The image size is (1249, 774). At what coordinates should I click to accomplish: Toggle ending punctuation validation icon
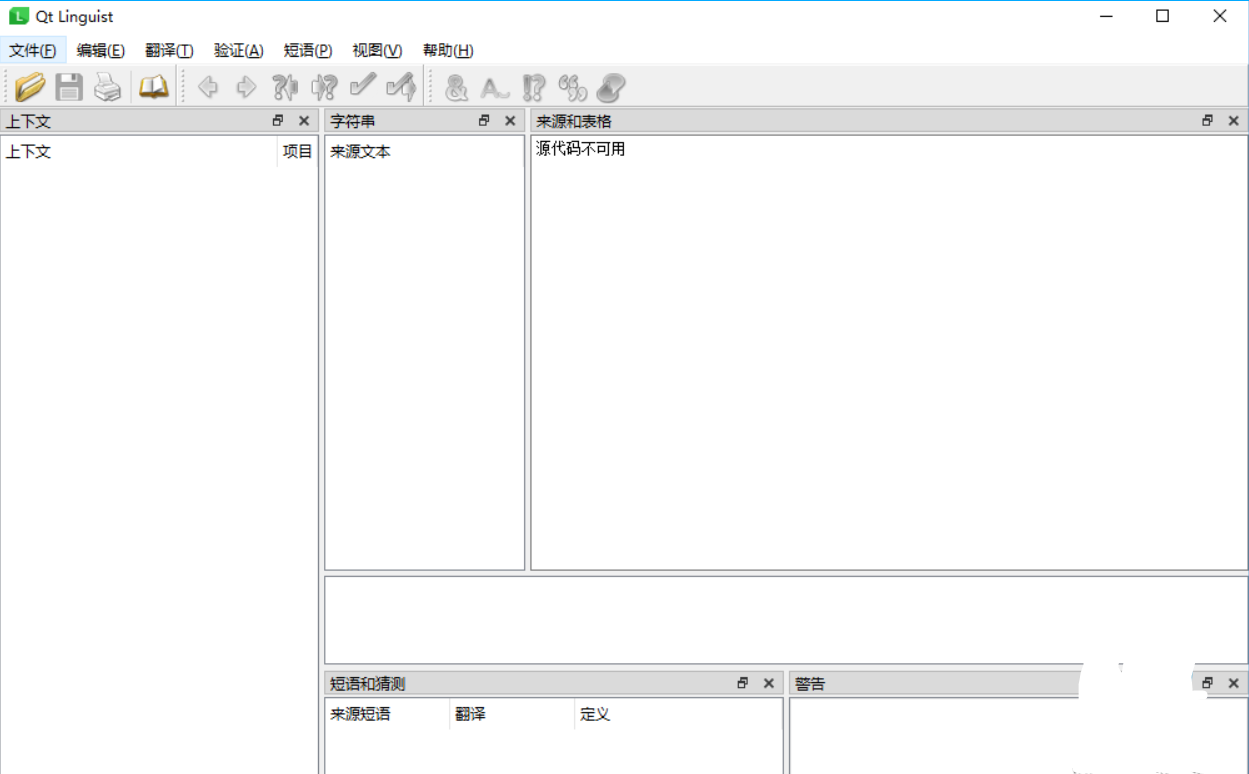(x=534, y=88)
